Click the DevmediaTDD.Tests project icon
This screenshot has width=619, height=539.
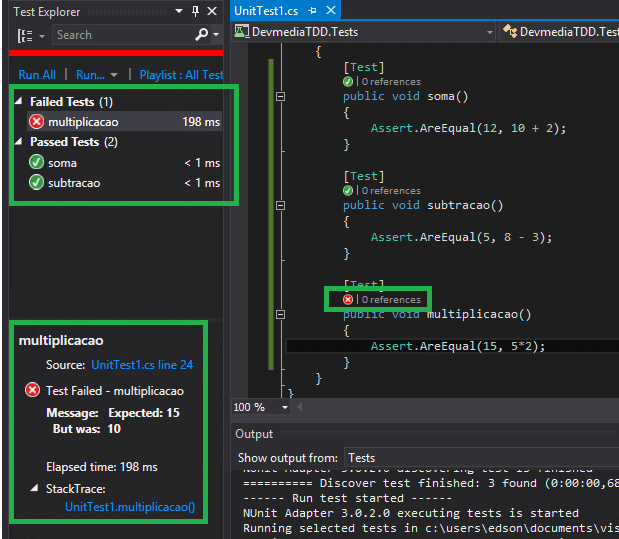tap(242, 31)
